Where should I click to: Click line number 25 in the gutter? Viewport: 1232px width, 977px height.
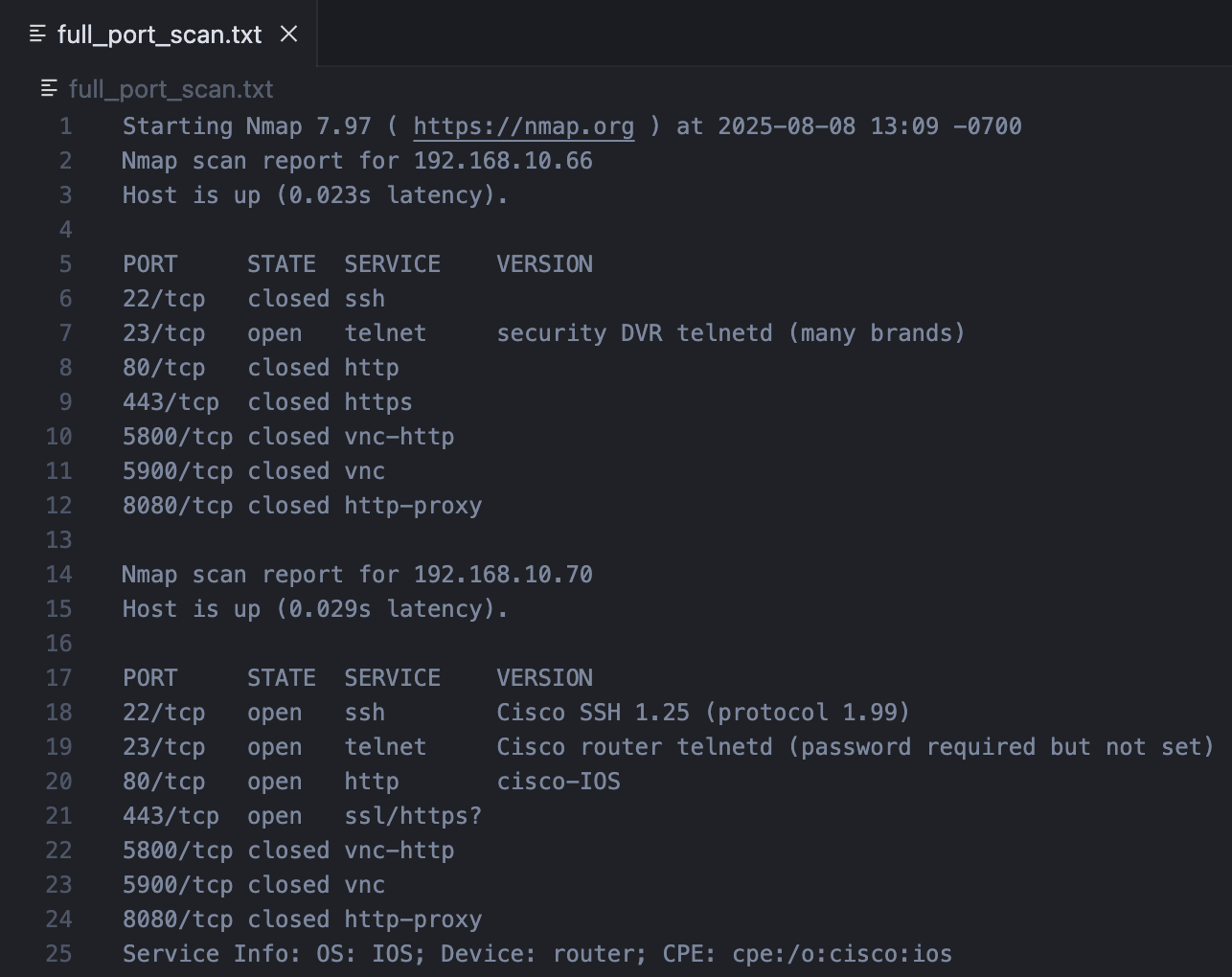pyautogui.click(x=58, y=954)
